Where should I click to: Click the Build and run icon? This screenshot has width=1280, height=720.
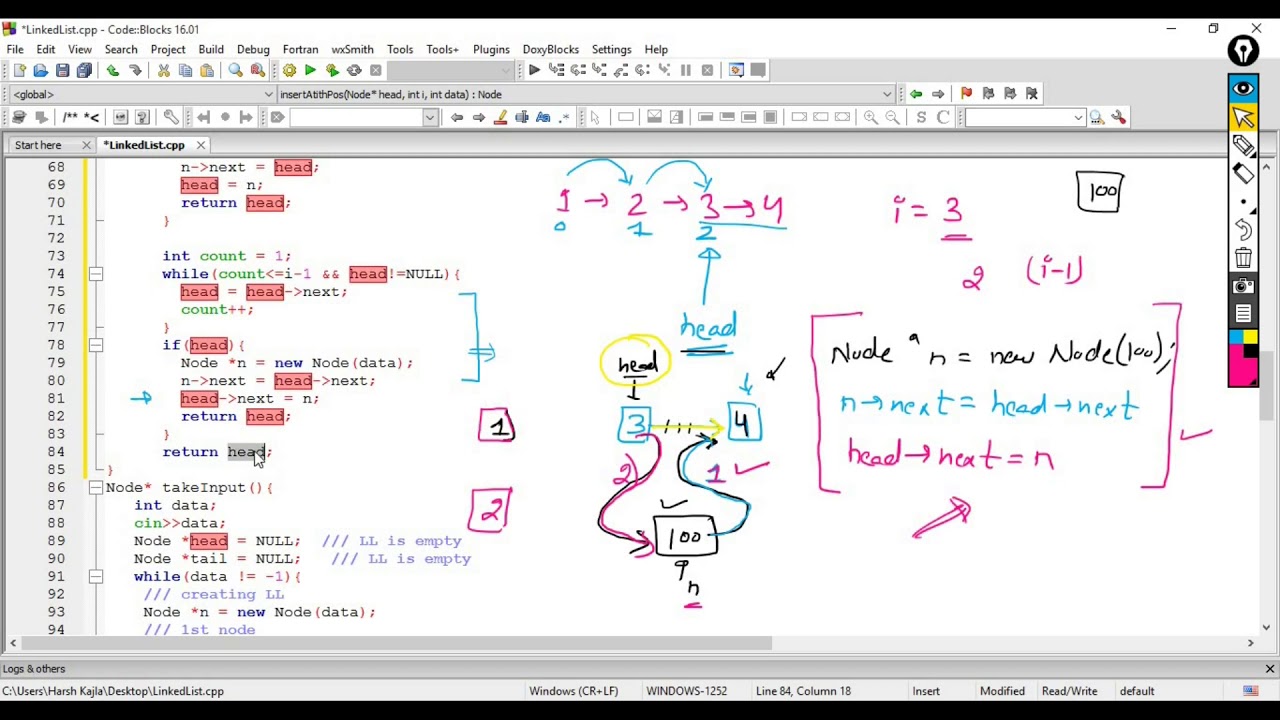tap(332, 70)
